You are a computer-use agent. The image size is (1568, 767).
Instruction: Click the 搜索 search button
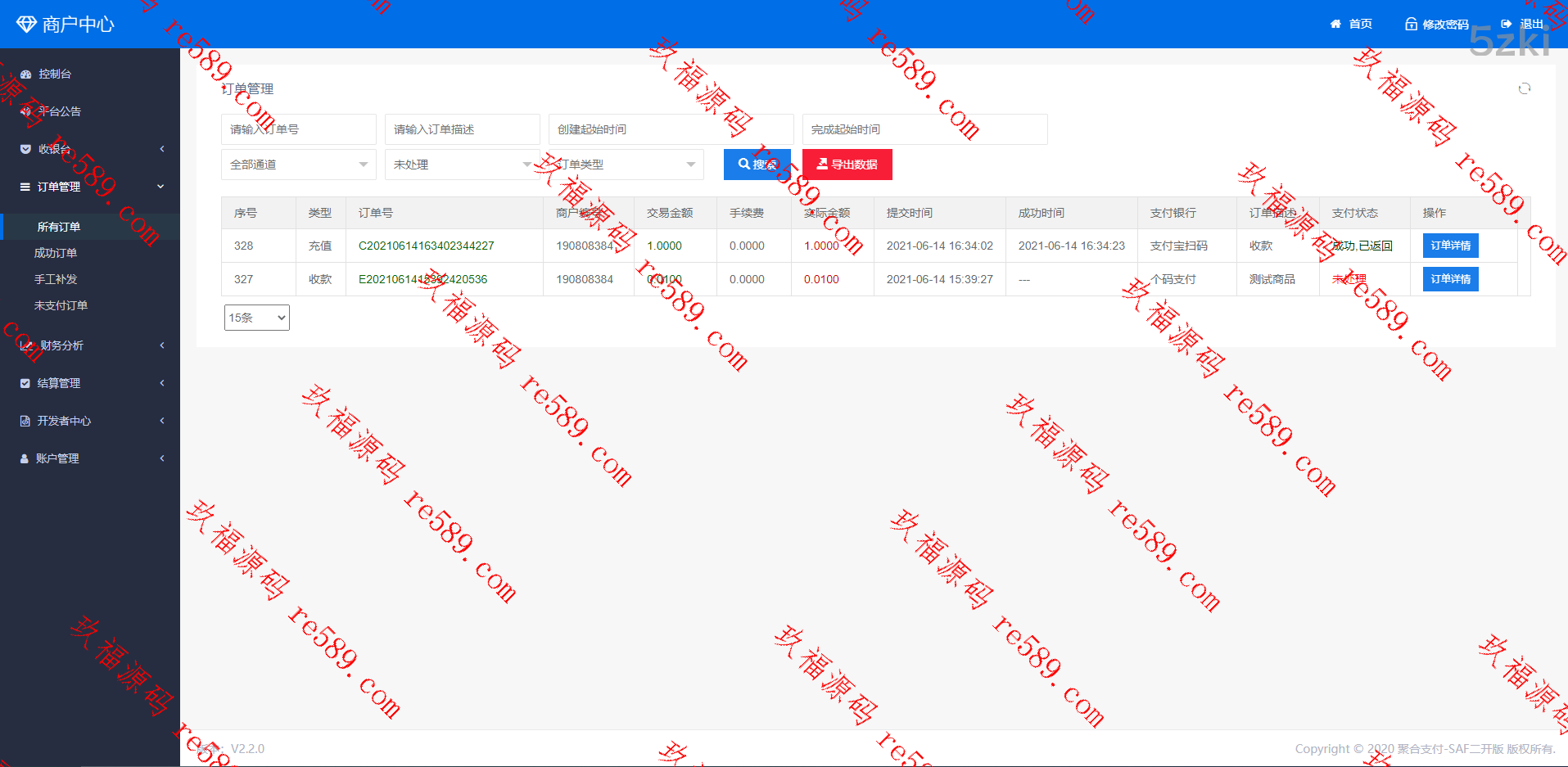[x=756, y=164]
